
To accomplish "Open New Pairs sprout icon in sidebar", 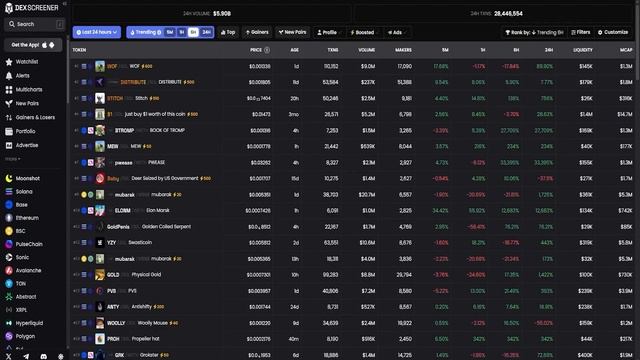I will coord(9,104).
